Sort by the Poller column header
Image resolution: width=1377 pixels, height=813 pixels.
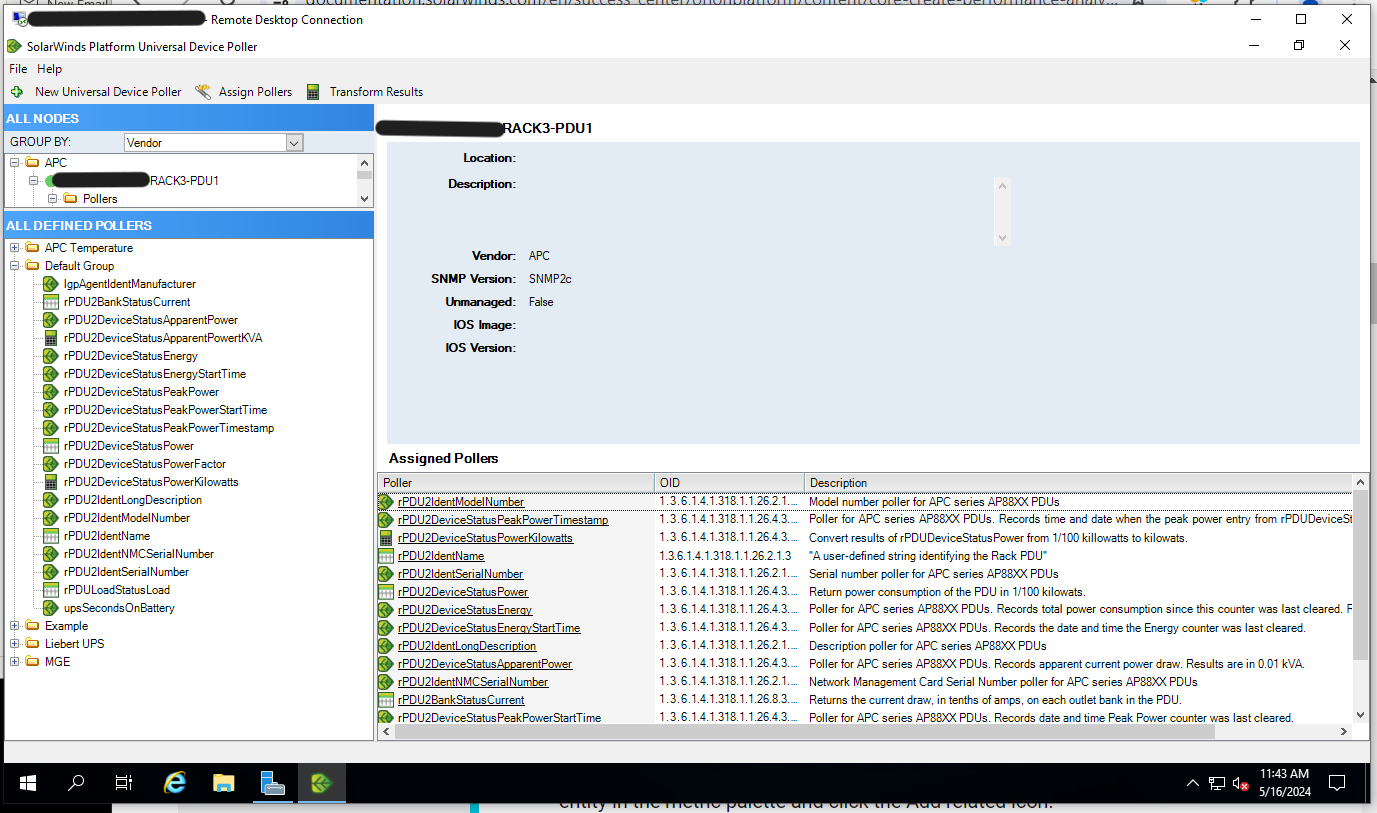click(x=516, y=483)
